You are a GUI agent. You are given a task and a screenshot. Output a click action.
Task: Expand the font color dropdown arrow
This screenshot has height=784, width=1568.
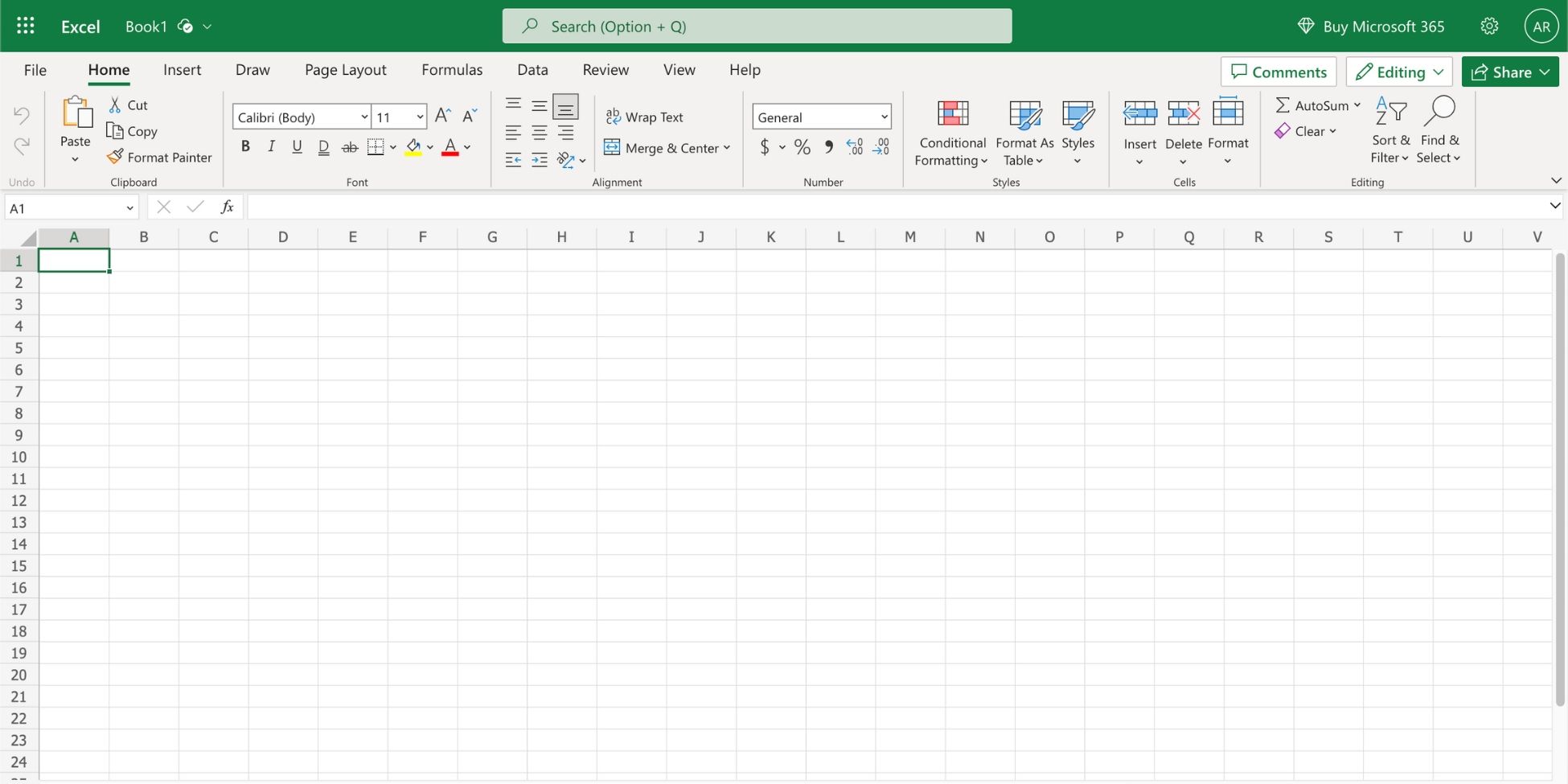point(467,147)
